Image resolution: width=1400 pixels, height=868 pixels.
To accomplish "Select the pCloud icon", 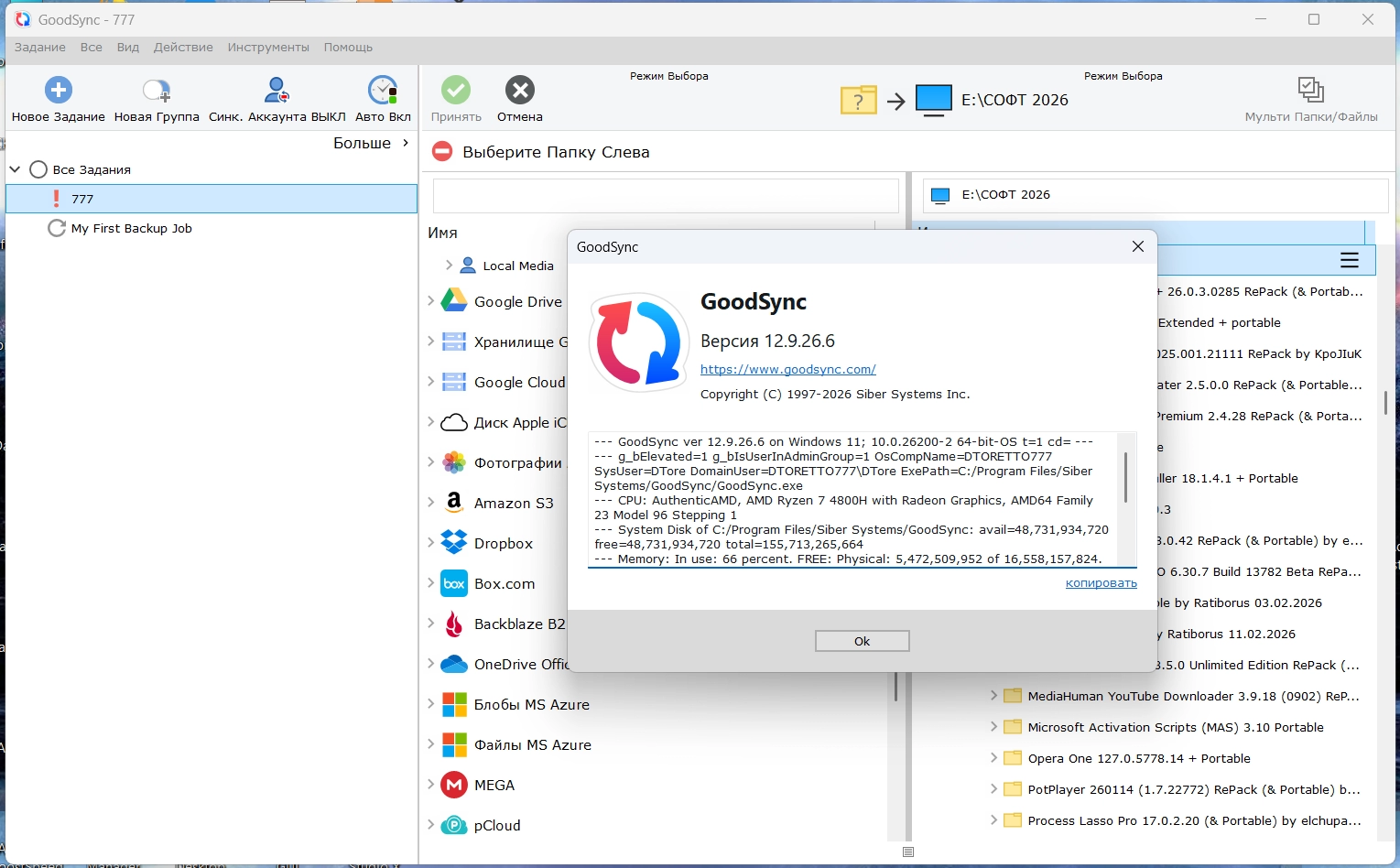I will (x=454, y=825).
